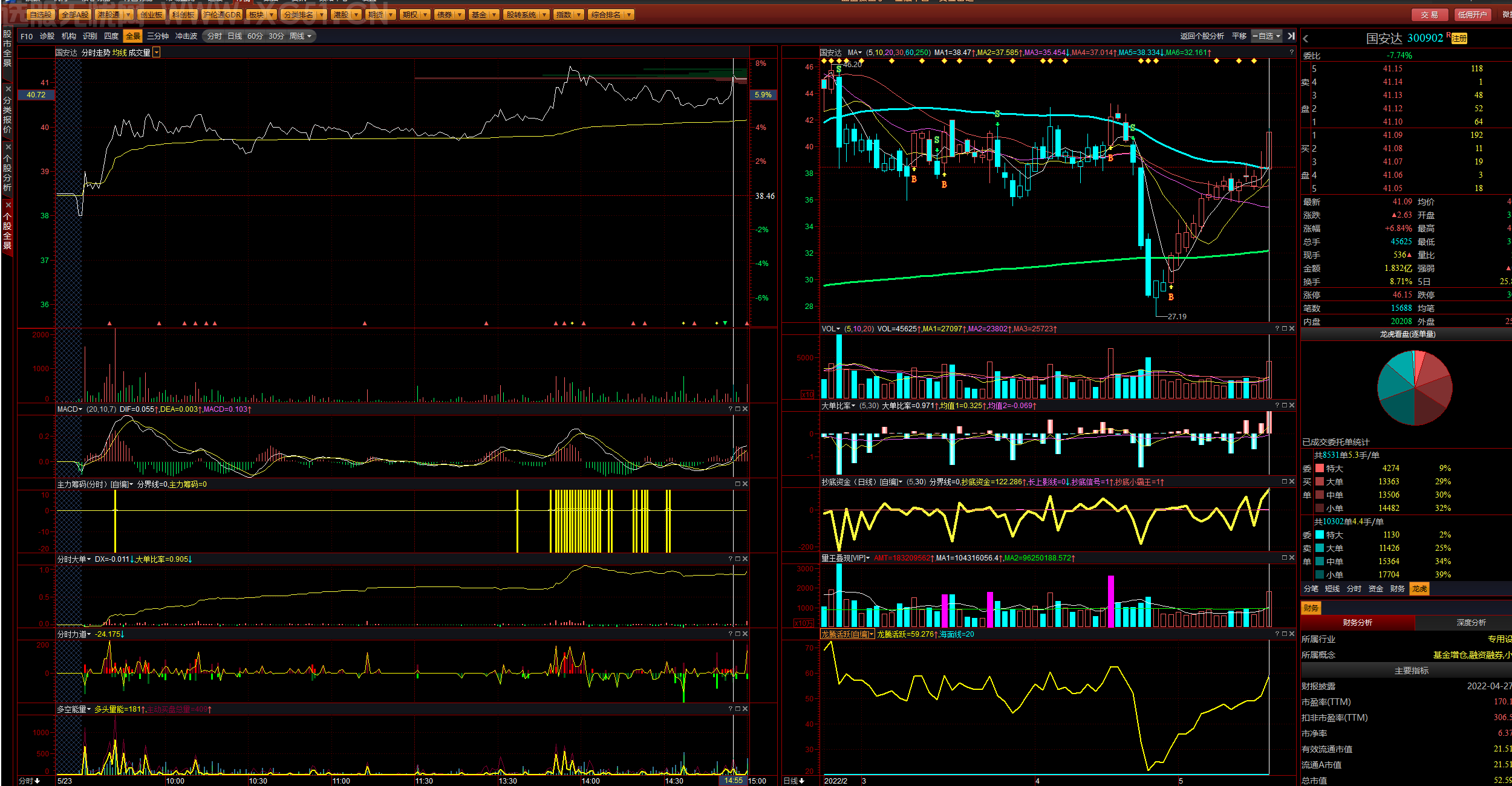Expand the 板块 dropdown arrow

272,15
